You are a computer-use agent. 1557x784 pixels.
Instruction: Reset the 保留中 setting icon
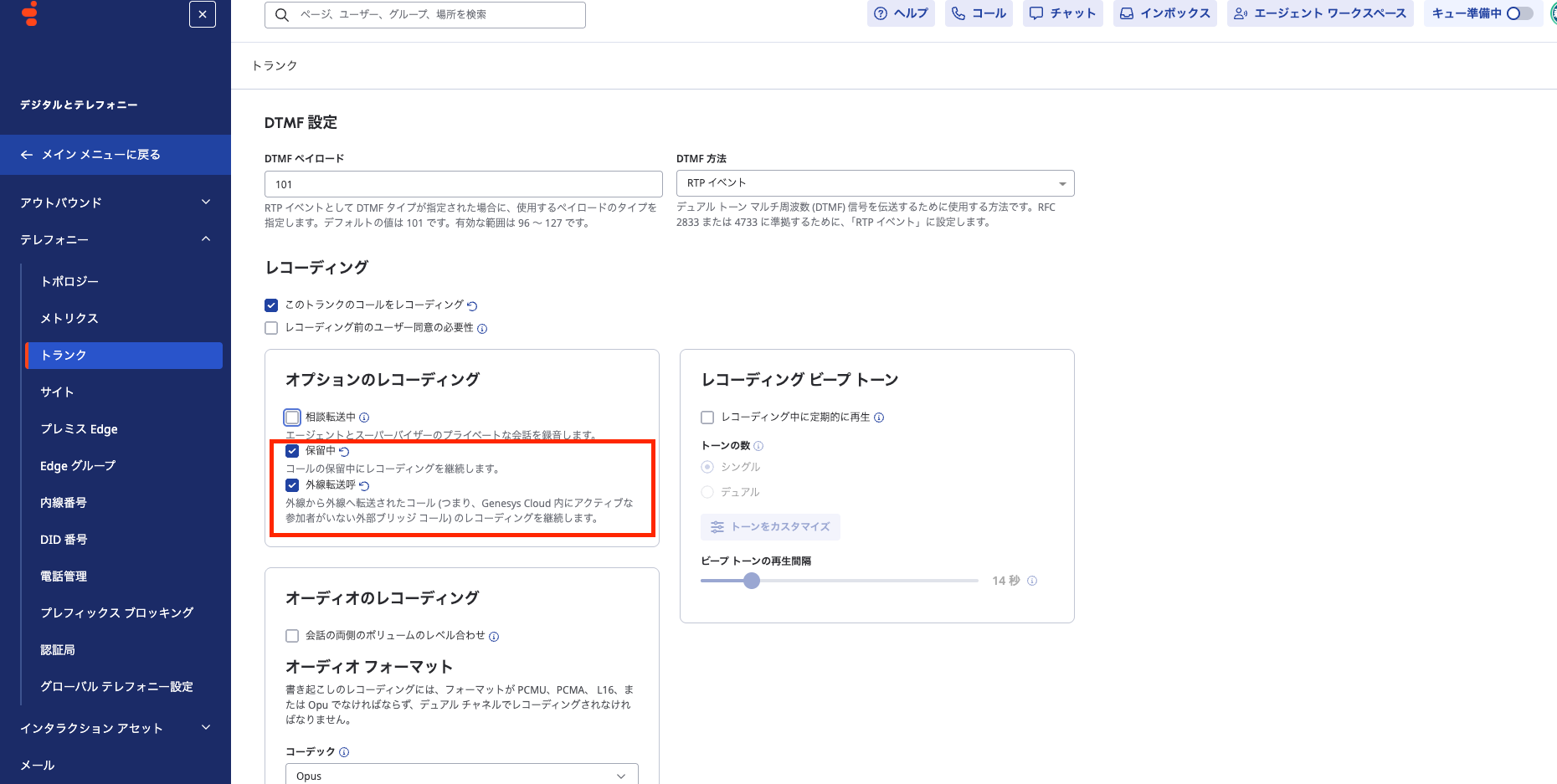pos(344,452)
